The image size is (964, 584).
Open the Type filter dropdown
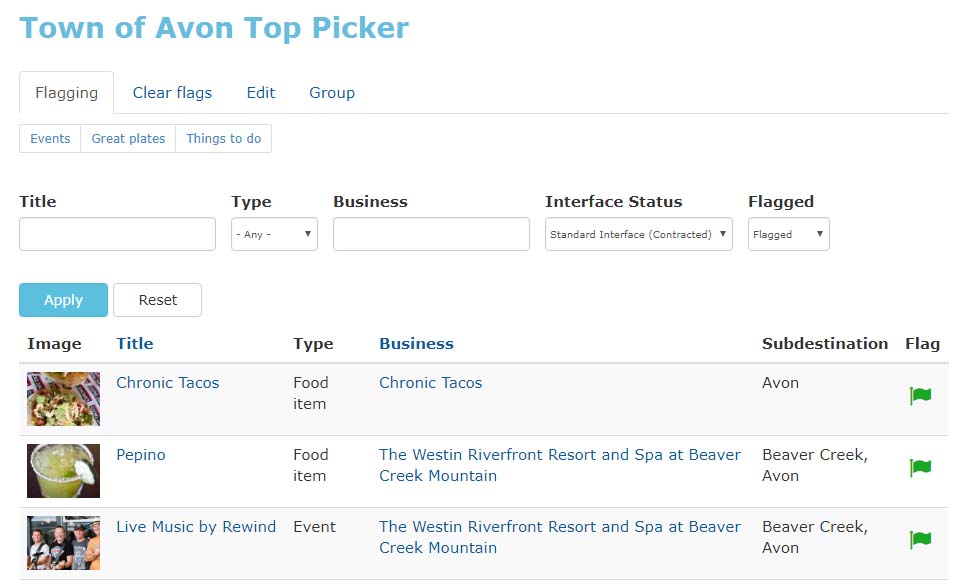click(x=274, y=234)
